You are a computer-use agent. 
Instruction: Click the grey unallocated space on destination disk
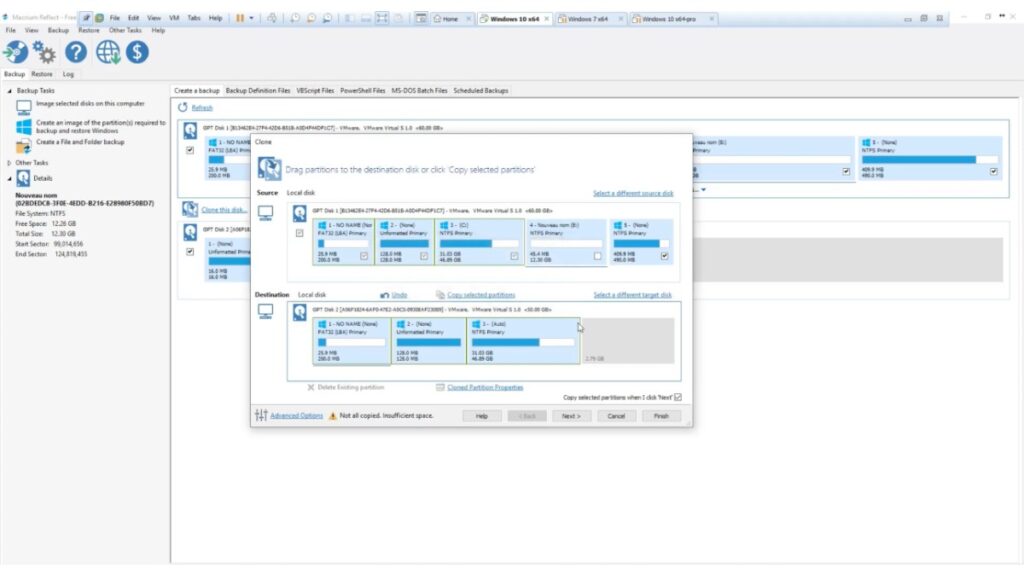pyautogui.click(x=628, y=340)
